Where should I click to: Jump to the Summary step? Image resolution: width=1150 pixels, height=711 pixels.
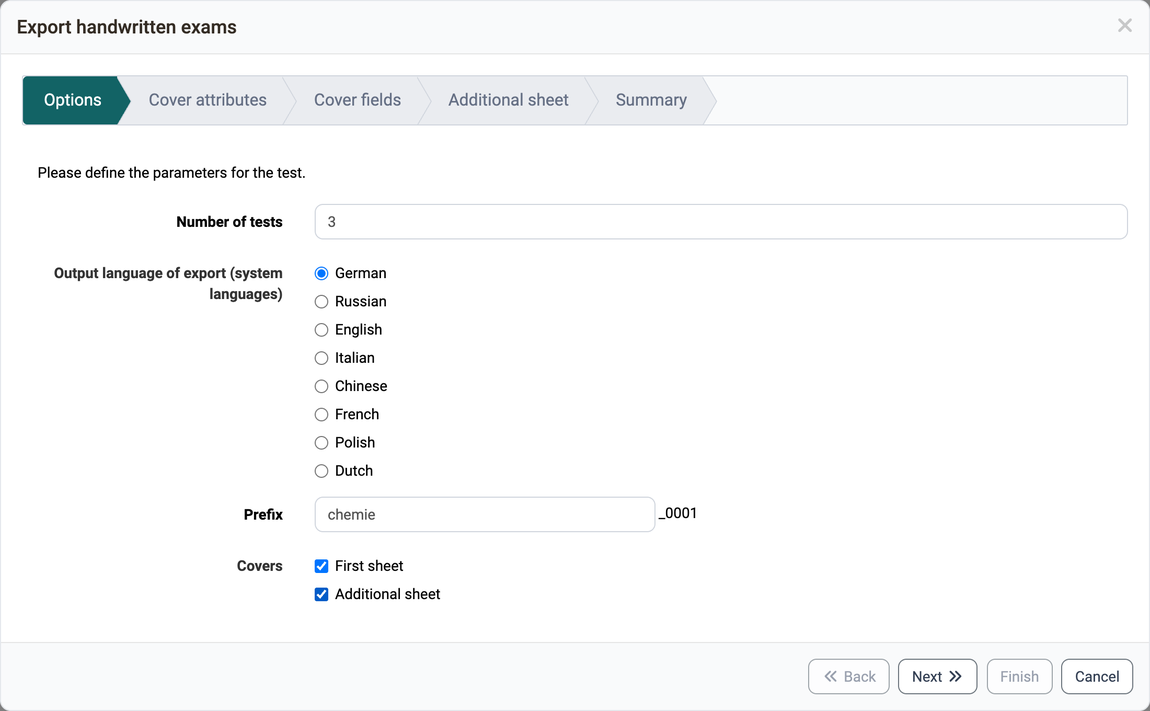tap(651, 100)
